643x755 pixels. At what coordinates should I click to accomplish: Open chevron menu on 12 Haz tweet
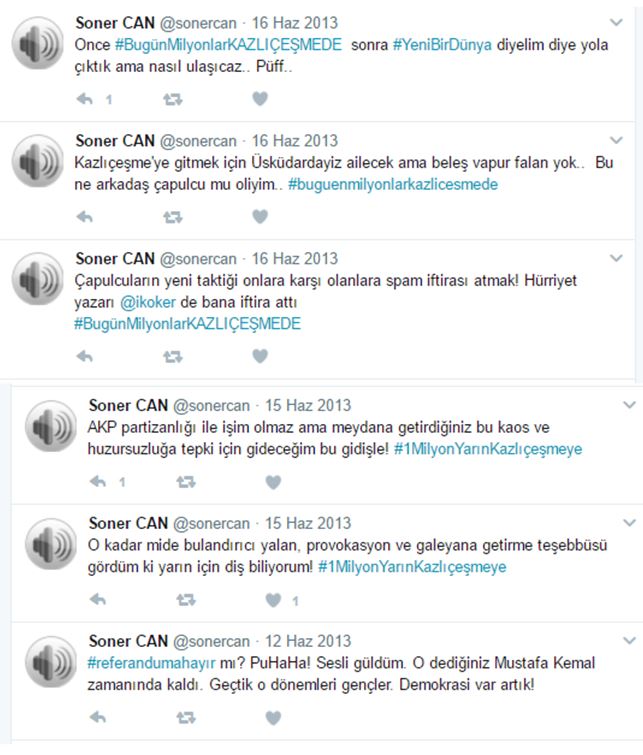click(x=630, y=641)
